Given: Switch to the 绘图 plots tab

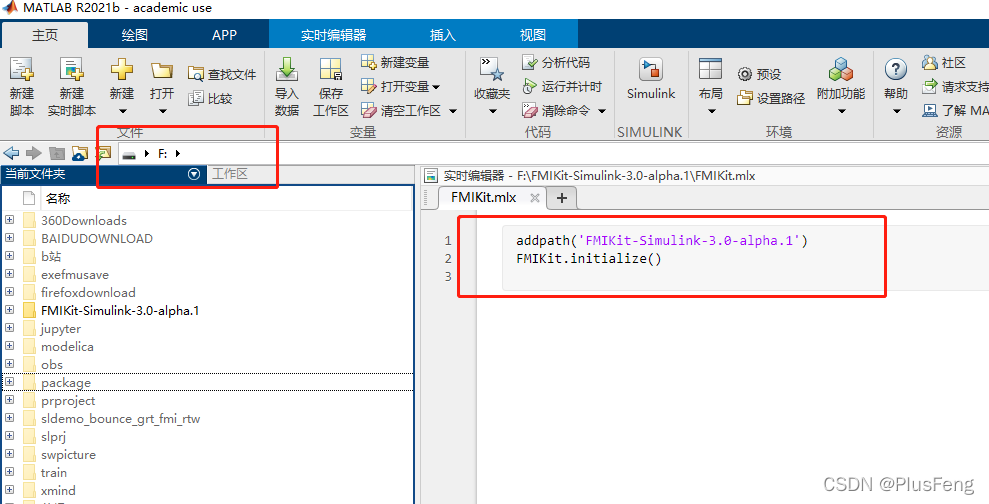Looking at the screenshot, I should tap(135, 35).
